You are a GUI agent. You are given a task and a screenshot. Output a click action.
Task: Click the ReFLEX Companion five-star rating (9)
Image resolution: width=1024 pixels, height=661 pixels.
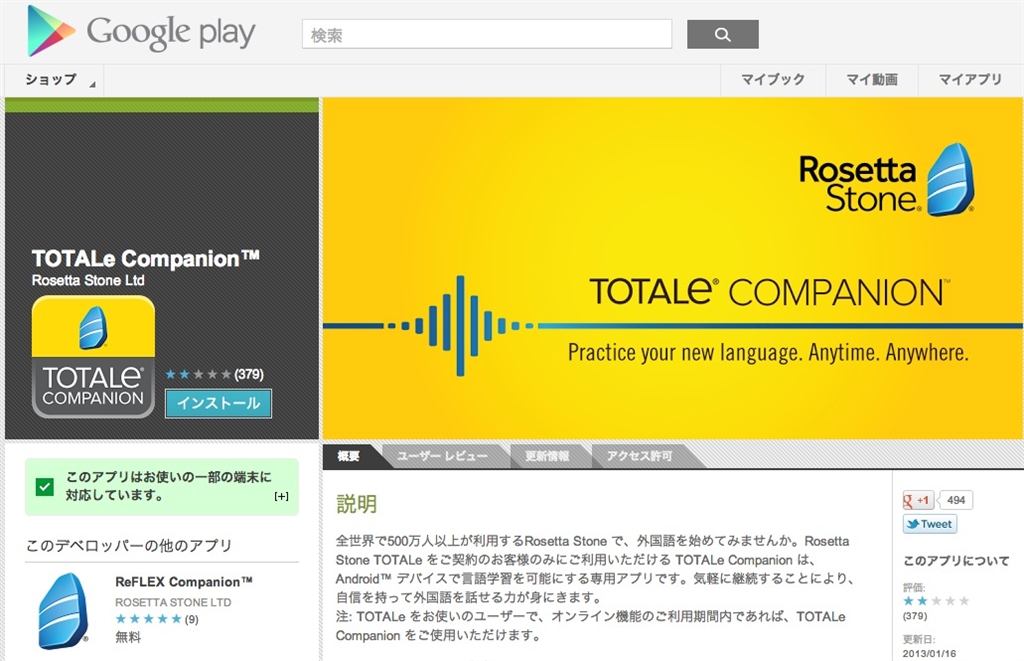coord(157,619)
